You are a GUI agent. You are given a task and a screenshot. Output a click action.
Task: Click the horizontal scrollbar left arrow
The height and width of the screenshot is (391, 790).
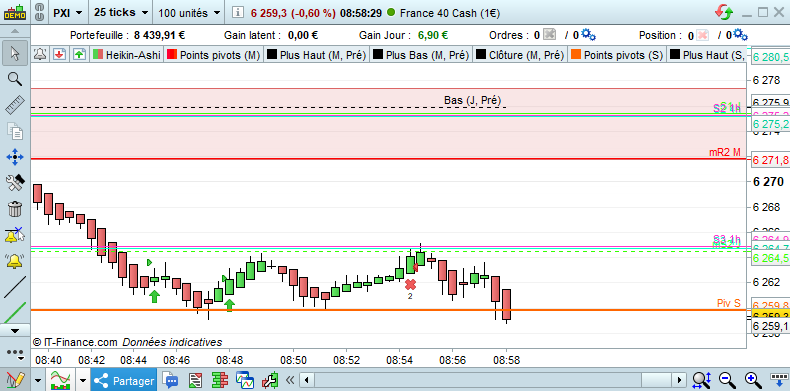coord(306,380)
